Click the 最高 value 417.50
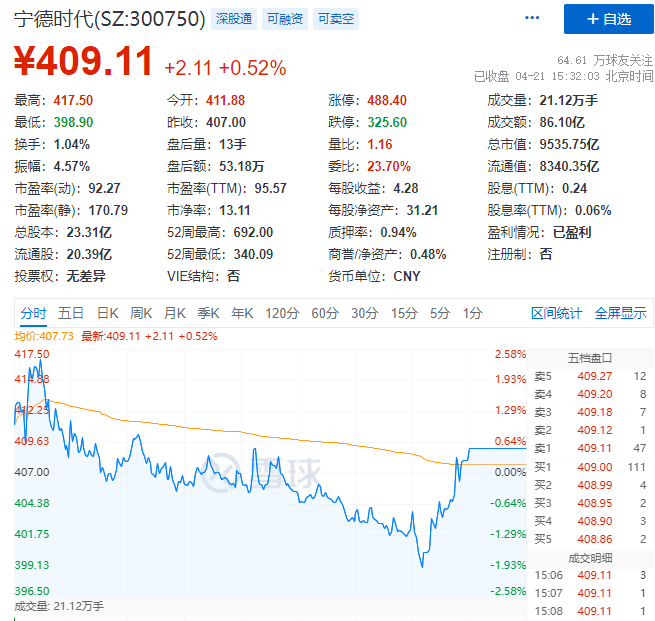655x621 pixels. click(x=73, y=100)
